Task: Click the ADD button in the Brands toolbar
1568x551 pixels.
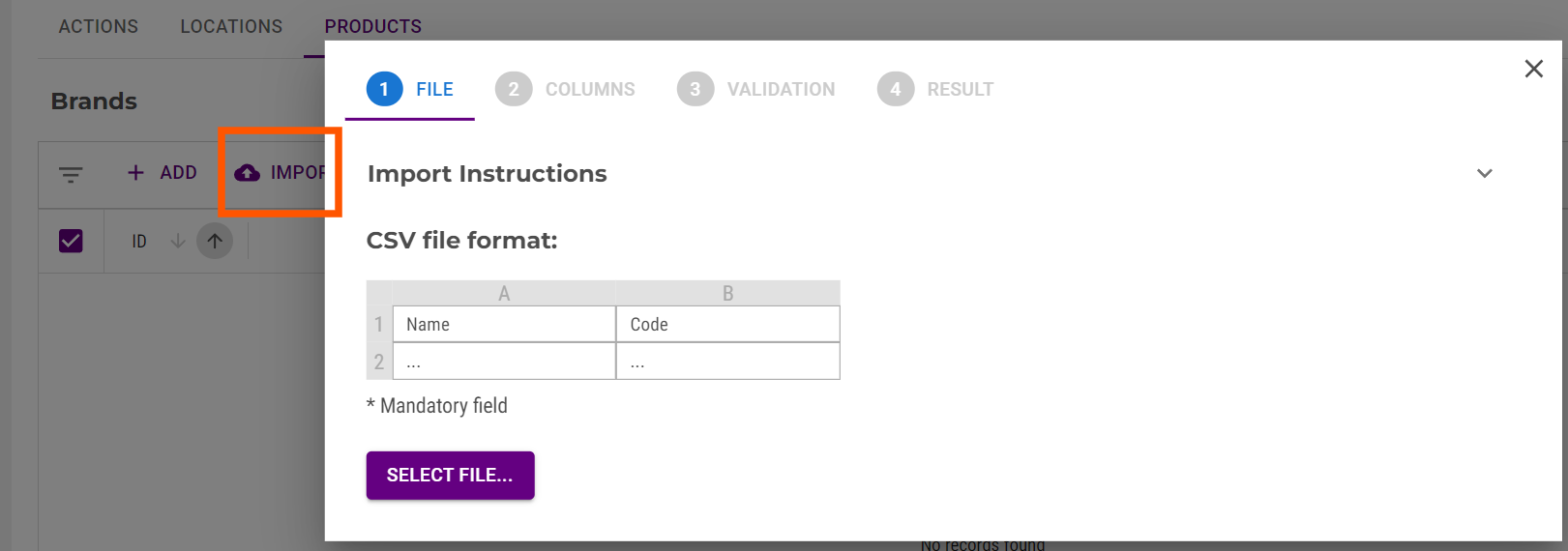Action: tap(178, 172)
